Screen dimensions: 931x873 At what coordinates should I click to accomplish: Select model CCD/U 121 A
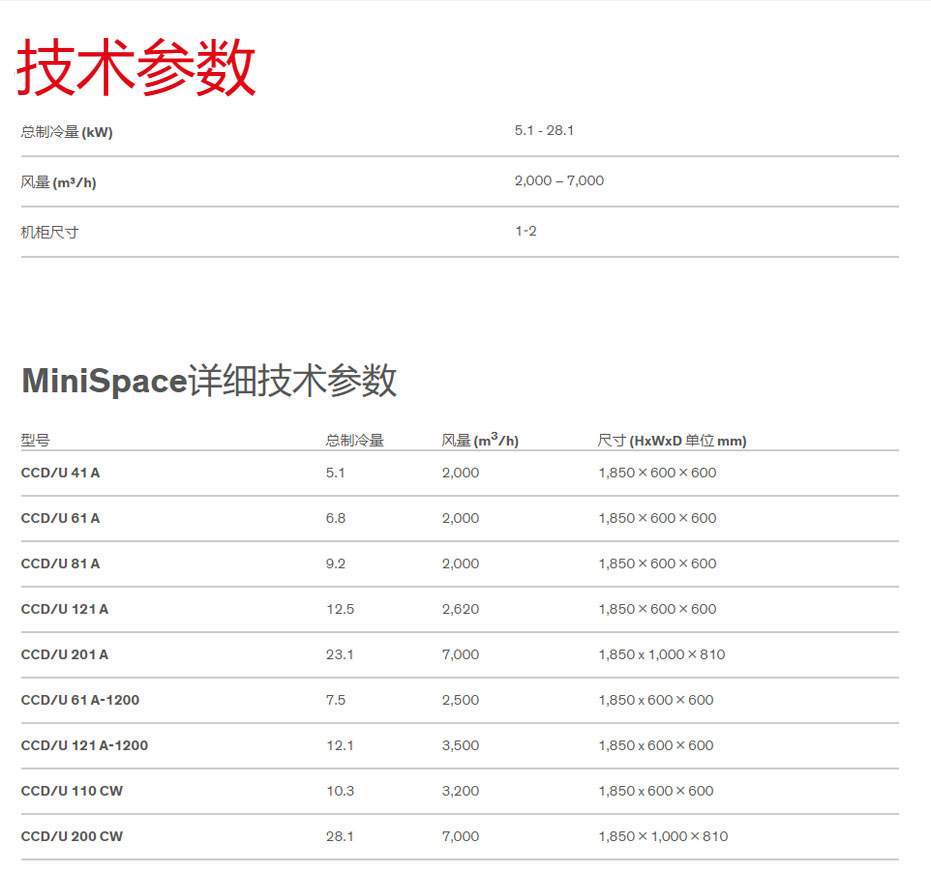point(64,609)
